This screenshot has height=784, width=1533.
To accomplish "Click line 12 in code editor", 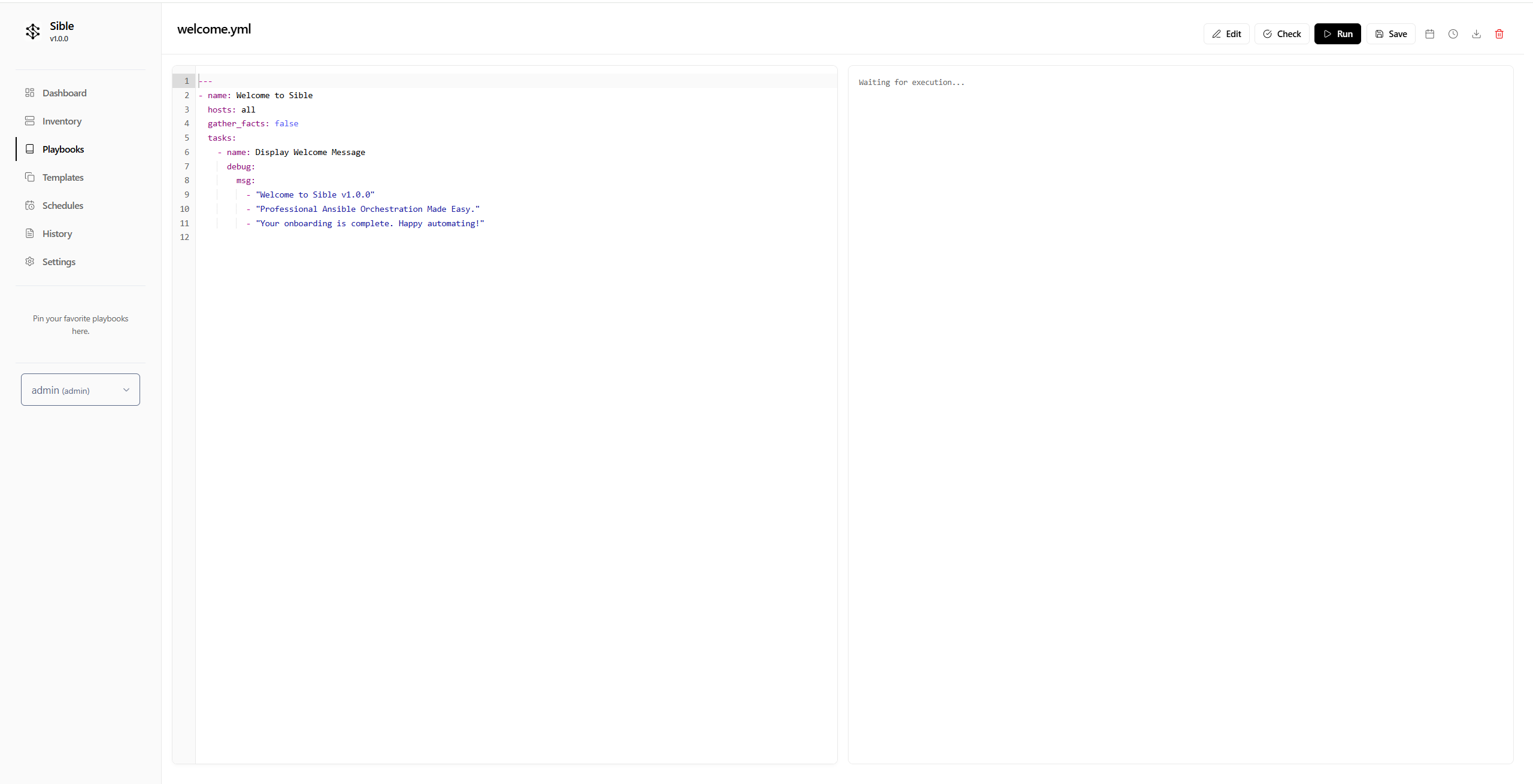I will pos(359,238).
